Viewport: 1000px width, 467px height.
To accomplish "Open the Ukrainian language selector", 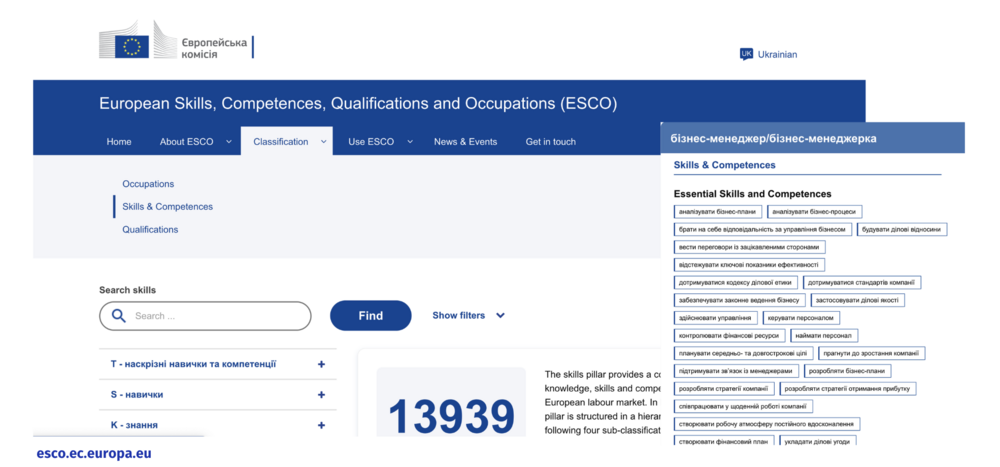I will point(768,54).
